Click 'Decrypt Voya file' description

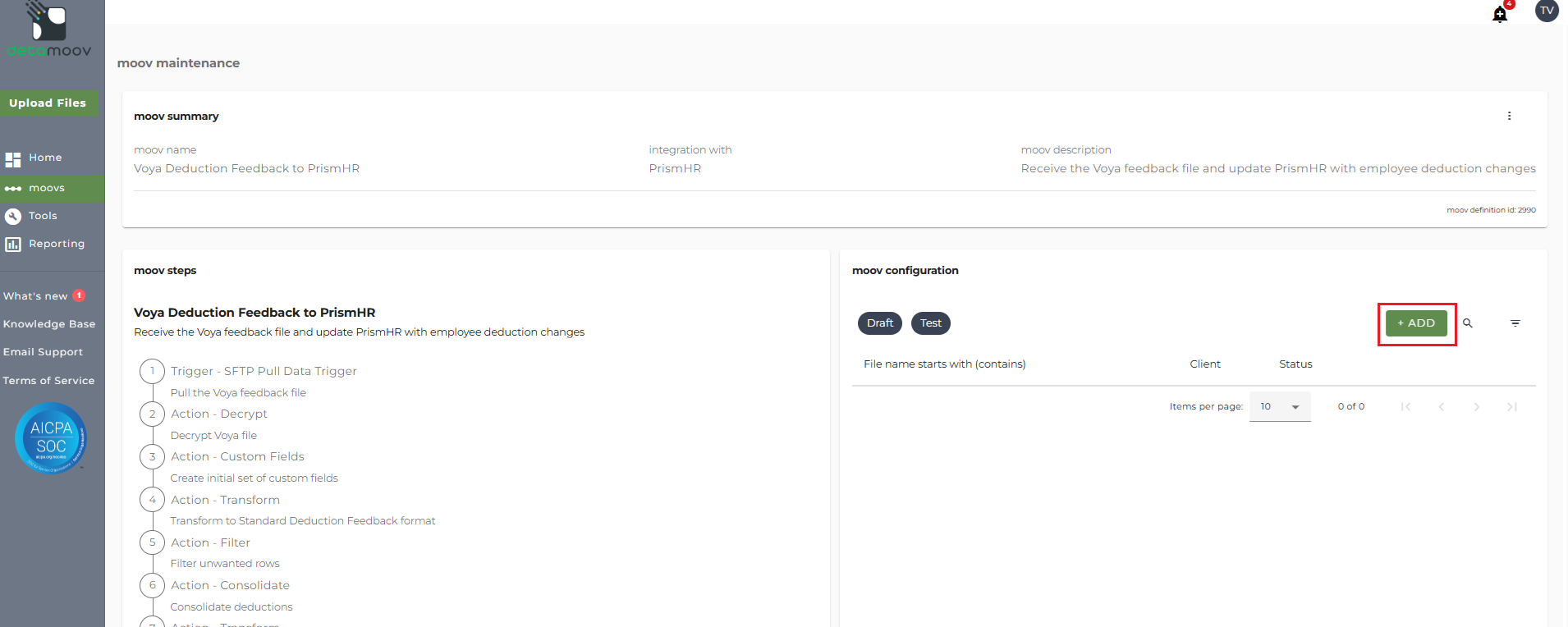click(213, 436)
